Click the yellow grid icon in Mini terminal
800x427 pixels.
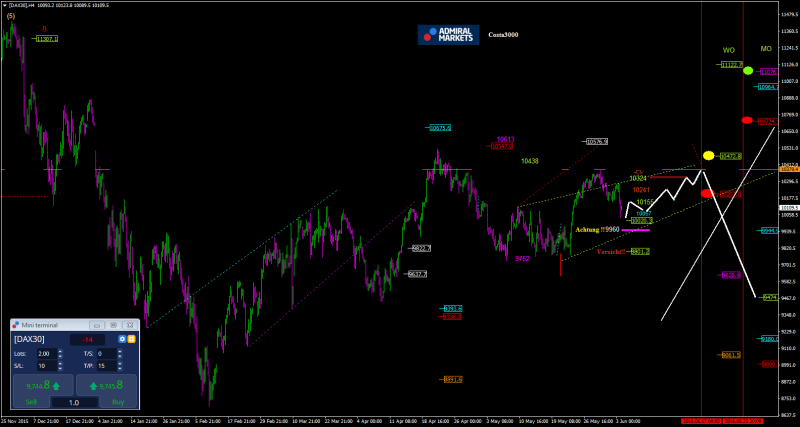[131, 339]
